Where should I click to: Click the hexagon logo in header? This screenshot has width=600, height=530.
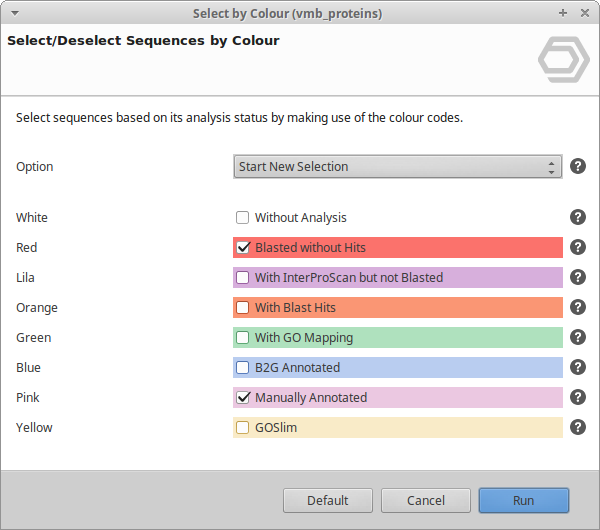pos(563,62)
